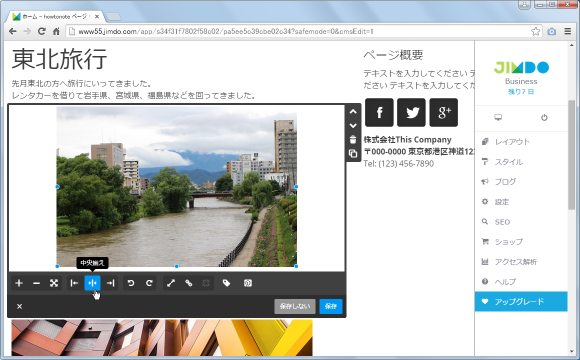Rotate image clockwise
The width and height of the screenshot is (580, 360).
149,283
